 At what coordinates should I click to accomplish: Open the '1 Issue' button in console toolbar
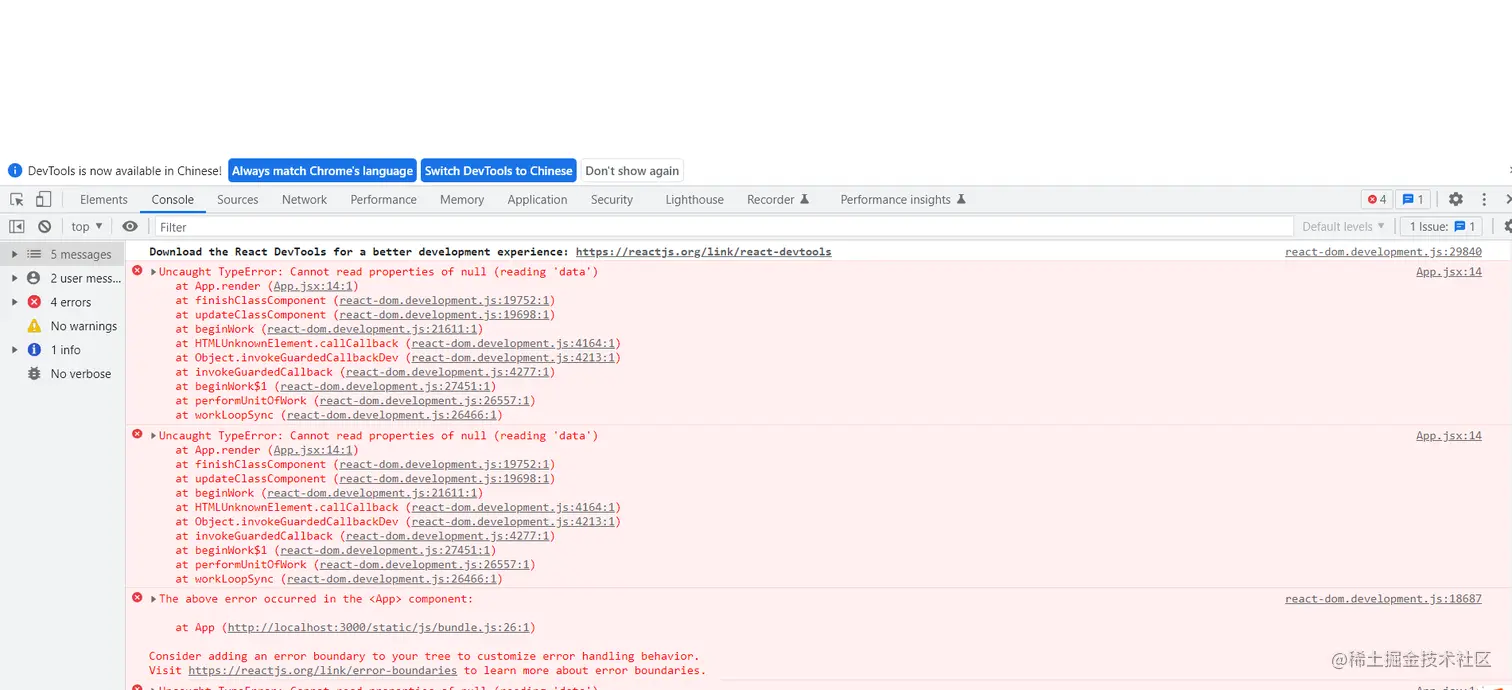[1442, 227]
